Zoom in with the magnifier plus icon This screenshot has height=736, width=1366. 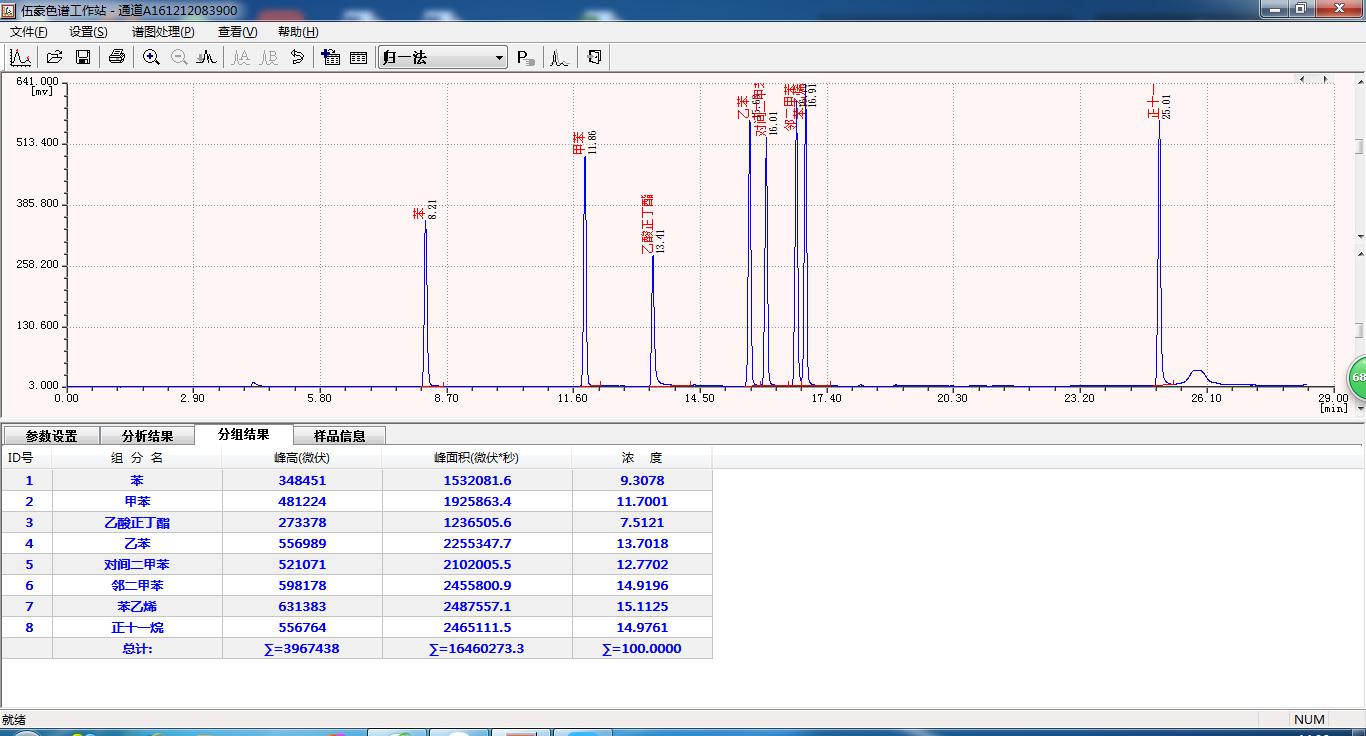point(151,58)
